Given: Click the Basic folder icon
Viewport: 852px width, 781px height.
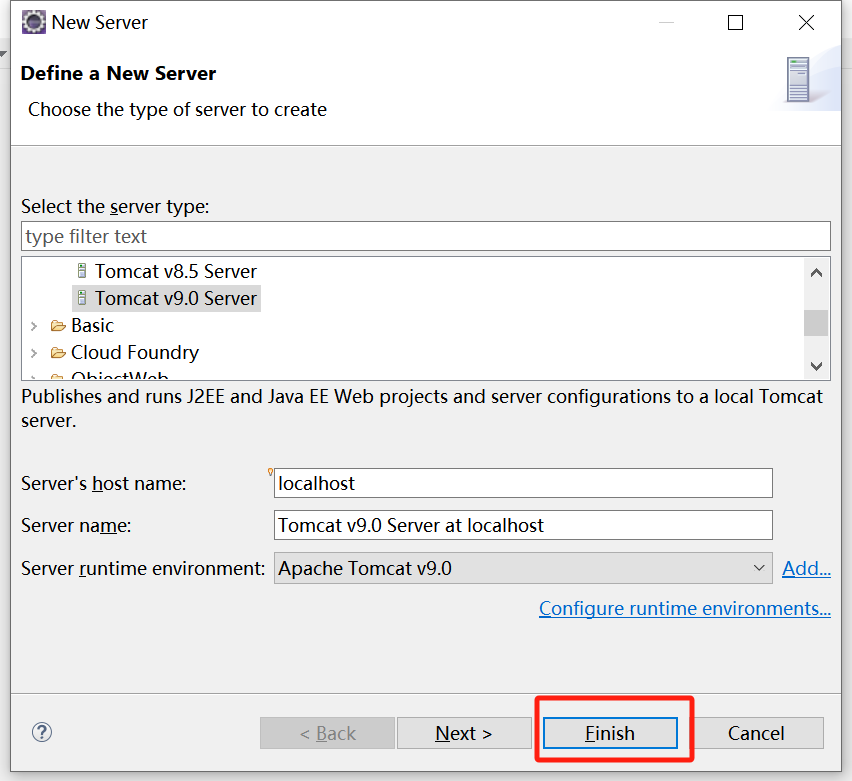Looking at the screenshot, I should (x=58, y=326).
